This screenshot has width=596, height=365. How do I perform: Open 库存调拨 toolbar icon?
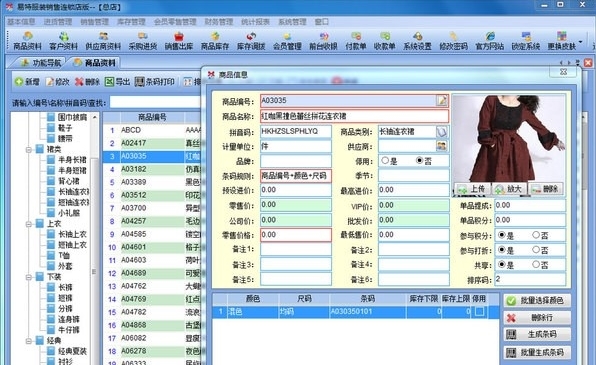(x=251, y=41)
